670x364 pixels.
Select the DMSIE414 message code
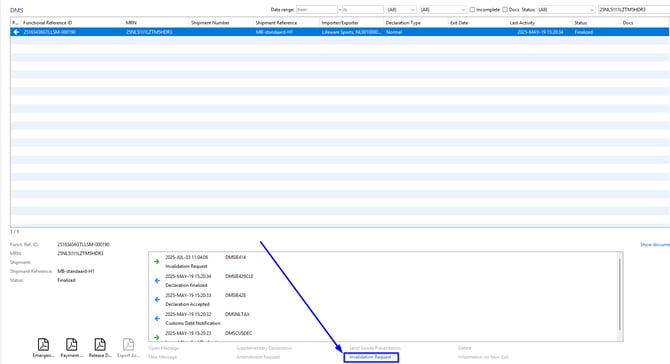tap(235, 257)
